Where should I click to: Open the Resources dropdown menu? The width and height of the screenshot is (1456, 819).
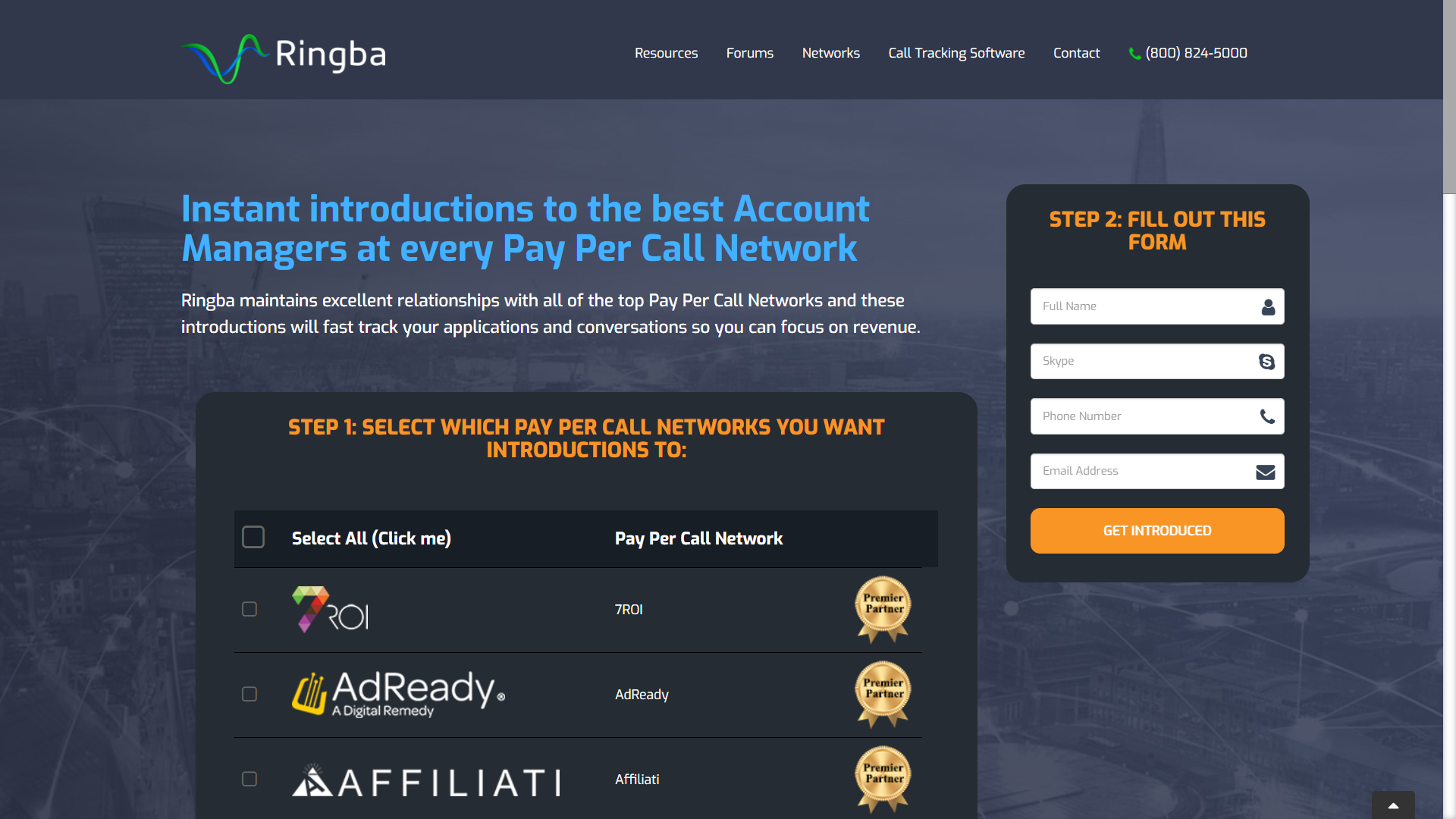666,52
